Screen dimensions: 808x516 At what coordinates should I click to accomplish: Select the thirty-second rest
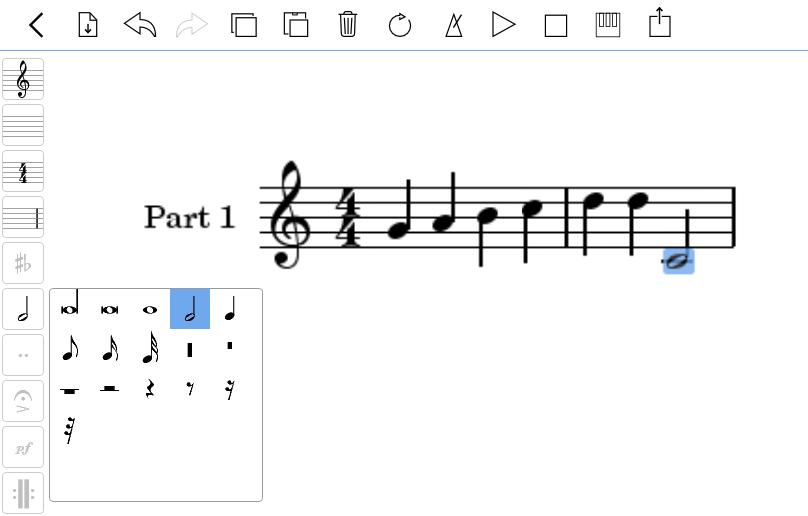(x=70, y=429)
